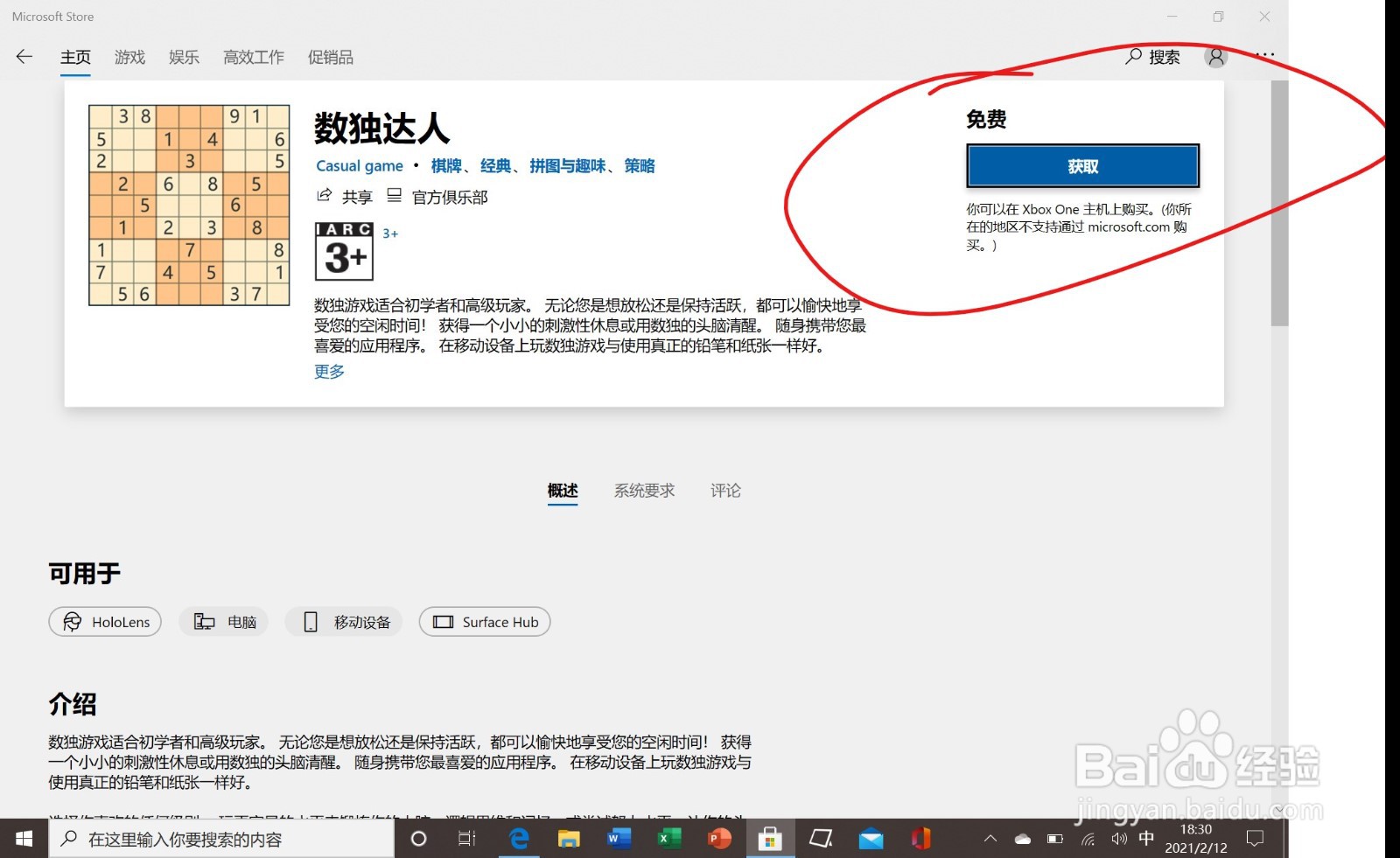Open the 促销品 tab
The image size is (1400, 858).
click(x=331, y=57)
